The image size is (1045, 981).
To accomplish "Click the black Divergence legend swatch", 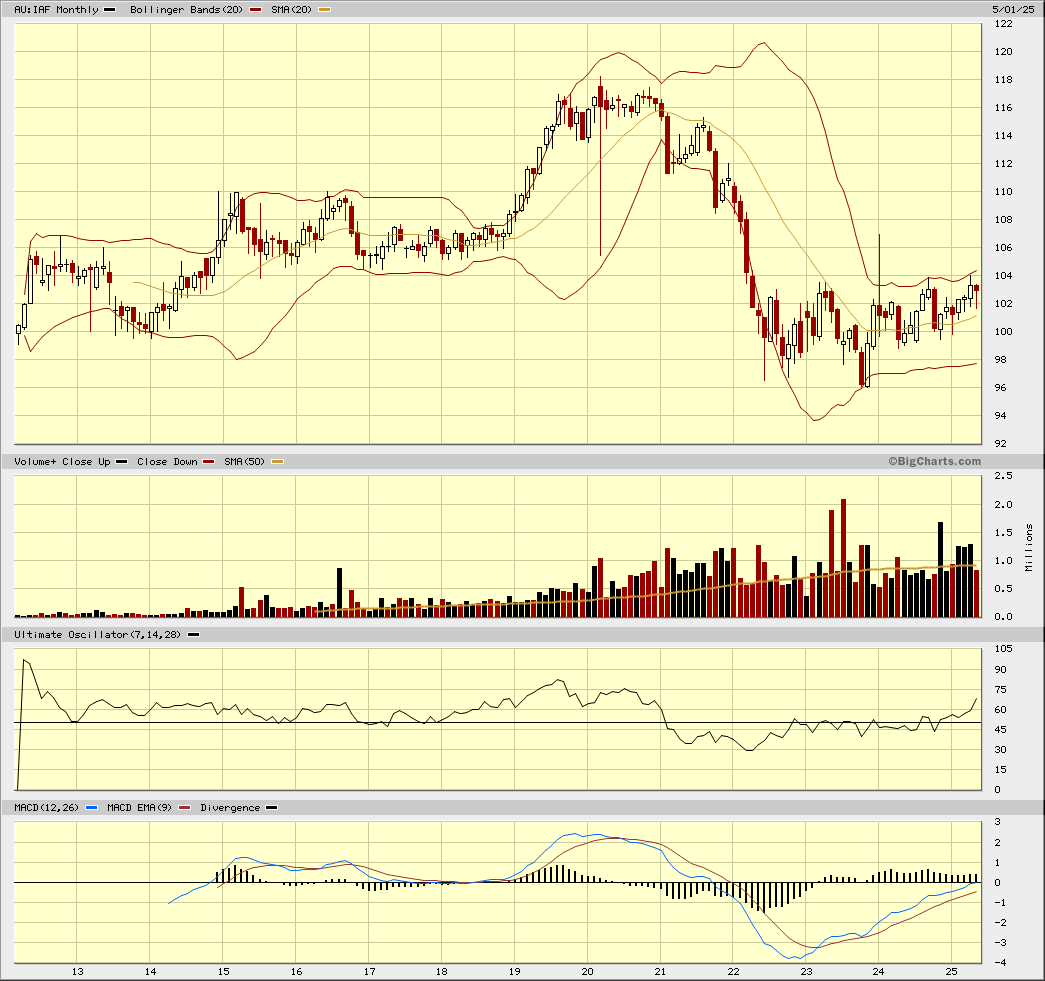I will (x=271, y=808).
